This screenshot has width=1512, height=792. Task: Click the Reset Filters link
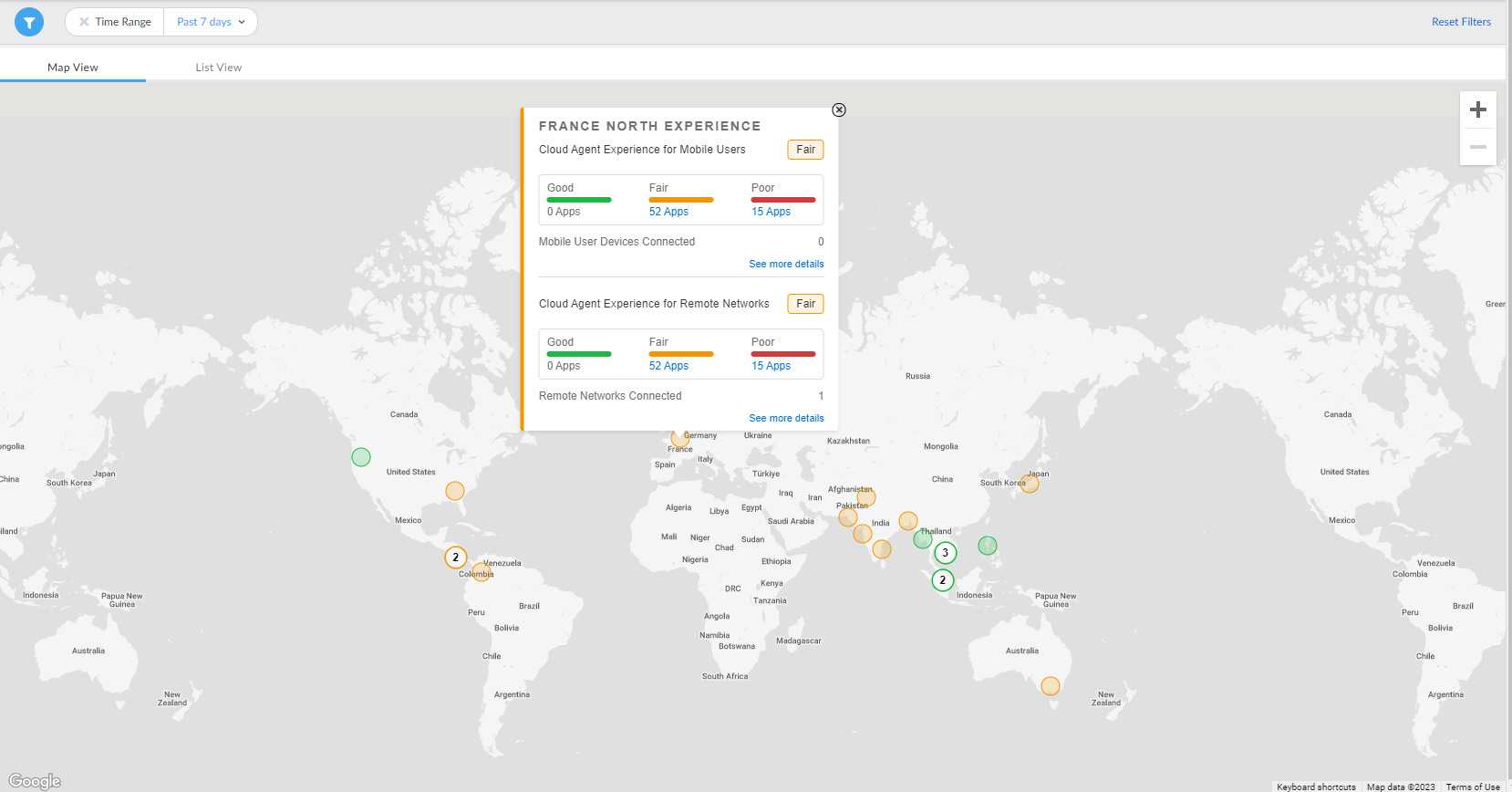coord(1461,22)
